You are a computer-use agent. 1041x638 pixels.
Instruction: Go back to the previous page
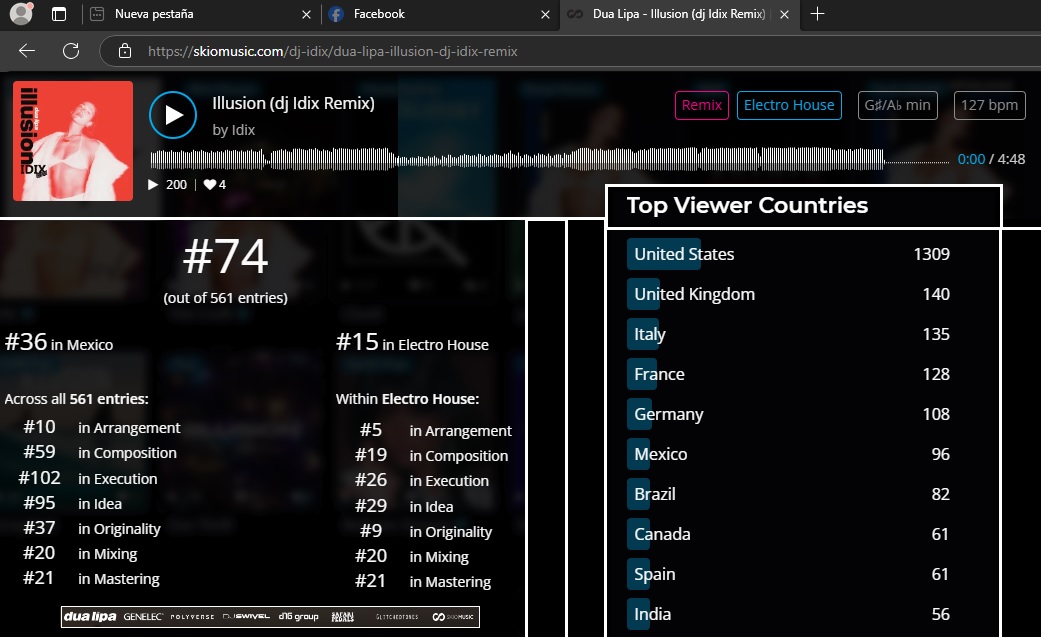pos(27,51)
